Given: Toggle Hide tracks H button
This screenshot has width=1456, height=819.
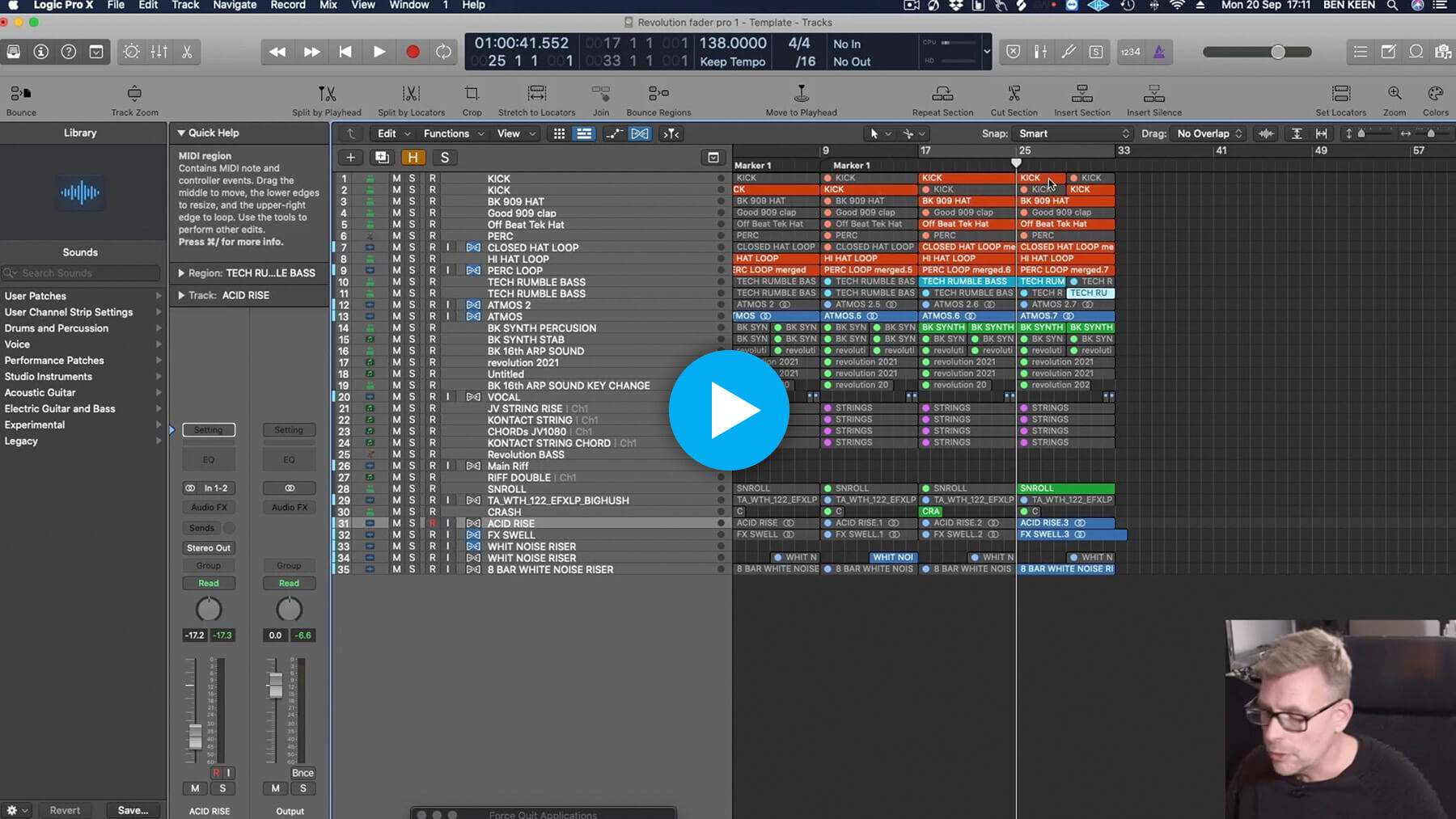Looking at the screenshot, I should point(413,158).
